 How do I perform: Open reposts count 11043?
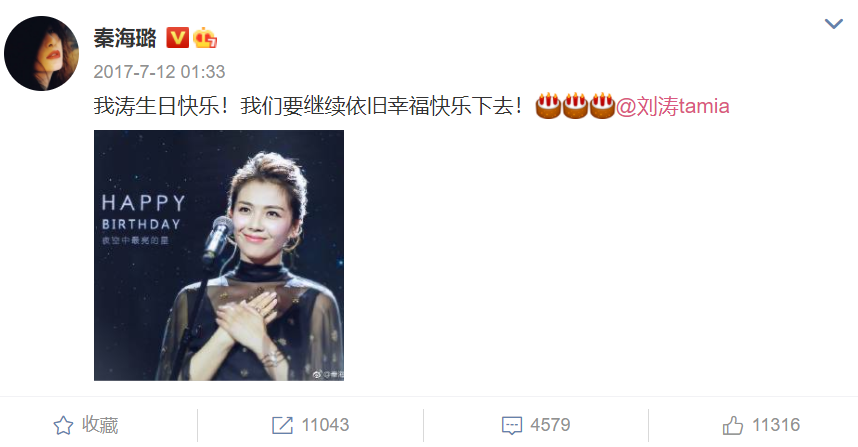click(325, 425)
